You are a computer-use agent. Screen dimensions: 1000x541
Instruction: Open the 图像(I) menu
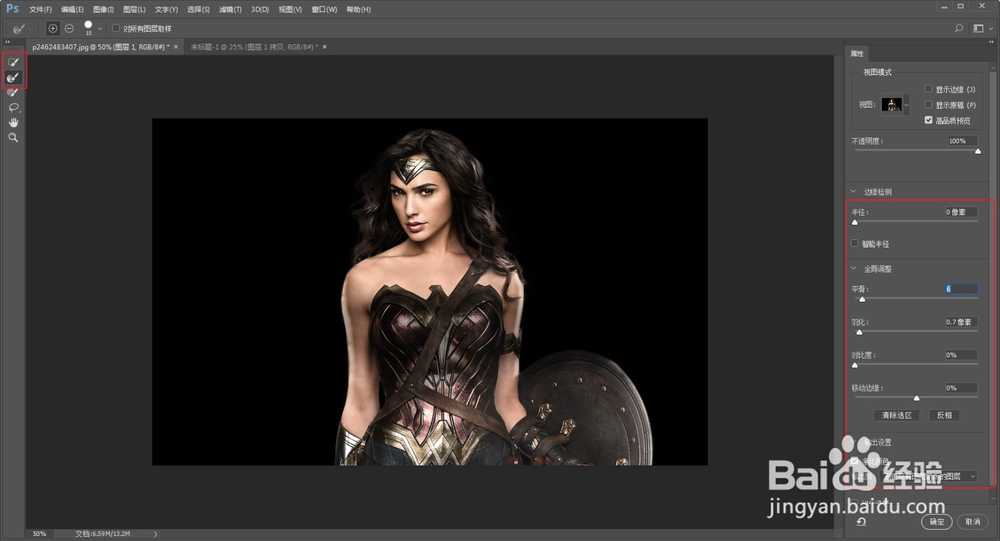tap(103, 10)
